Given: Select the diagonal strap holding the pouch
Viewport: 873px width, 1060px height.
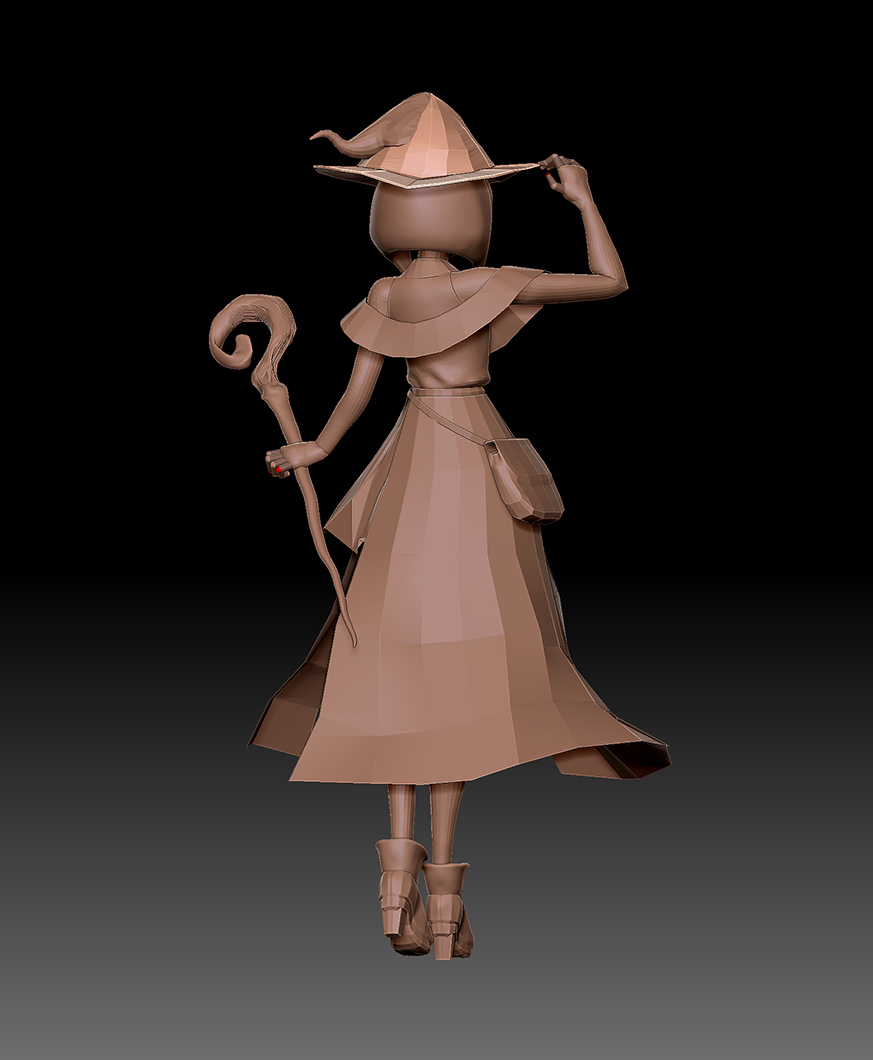Looking at the screenshot, I should [x=455, y=422].
